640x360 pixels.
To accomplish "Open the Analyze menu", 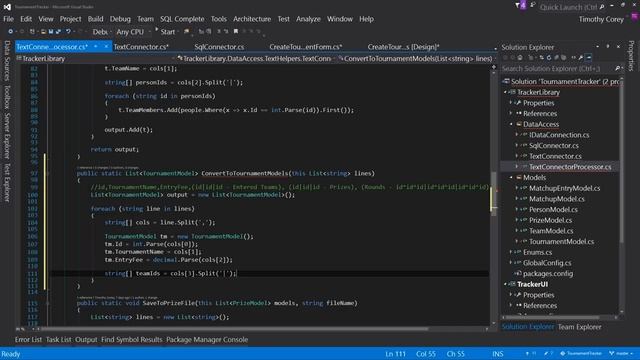I will coord(308,19).
